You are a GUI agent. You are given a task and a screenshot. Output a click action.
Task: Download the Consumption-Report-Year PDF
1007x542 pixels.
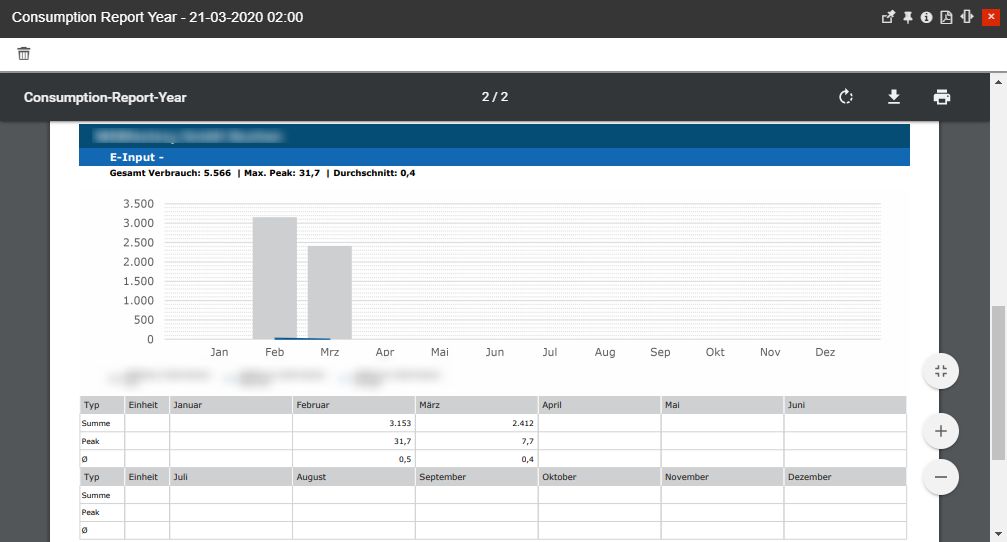[894, 97]
